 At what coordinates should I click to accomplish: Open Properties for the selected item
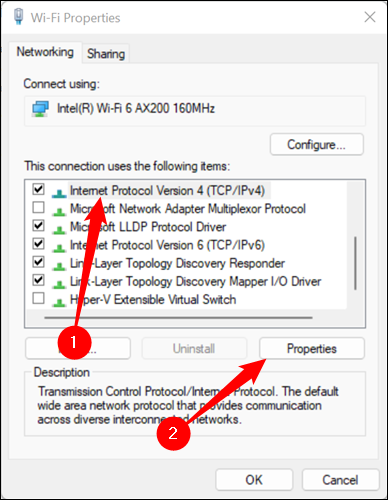(312, 349)
